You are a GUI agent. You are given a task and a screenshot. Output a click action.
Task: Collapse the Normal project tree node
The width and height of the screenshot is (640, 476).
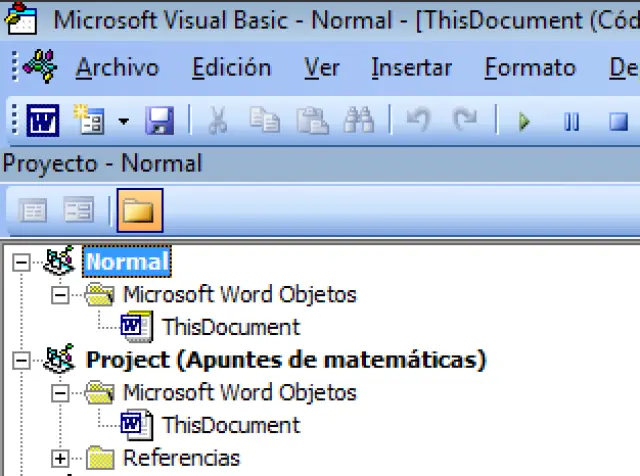pos(21,262)
